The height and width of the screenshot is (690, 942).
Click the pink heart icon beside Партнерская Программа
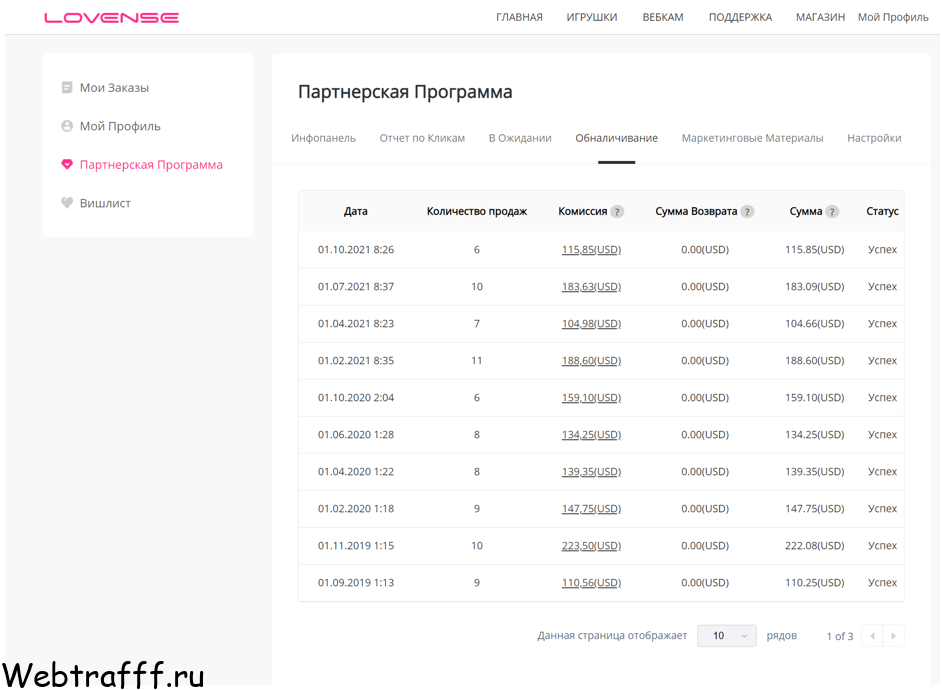coord(67,165)
